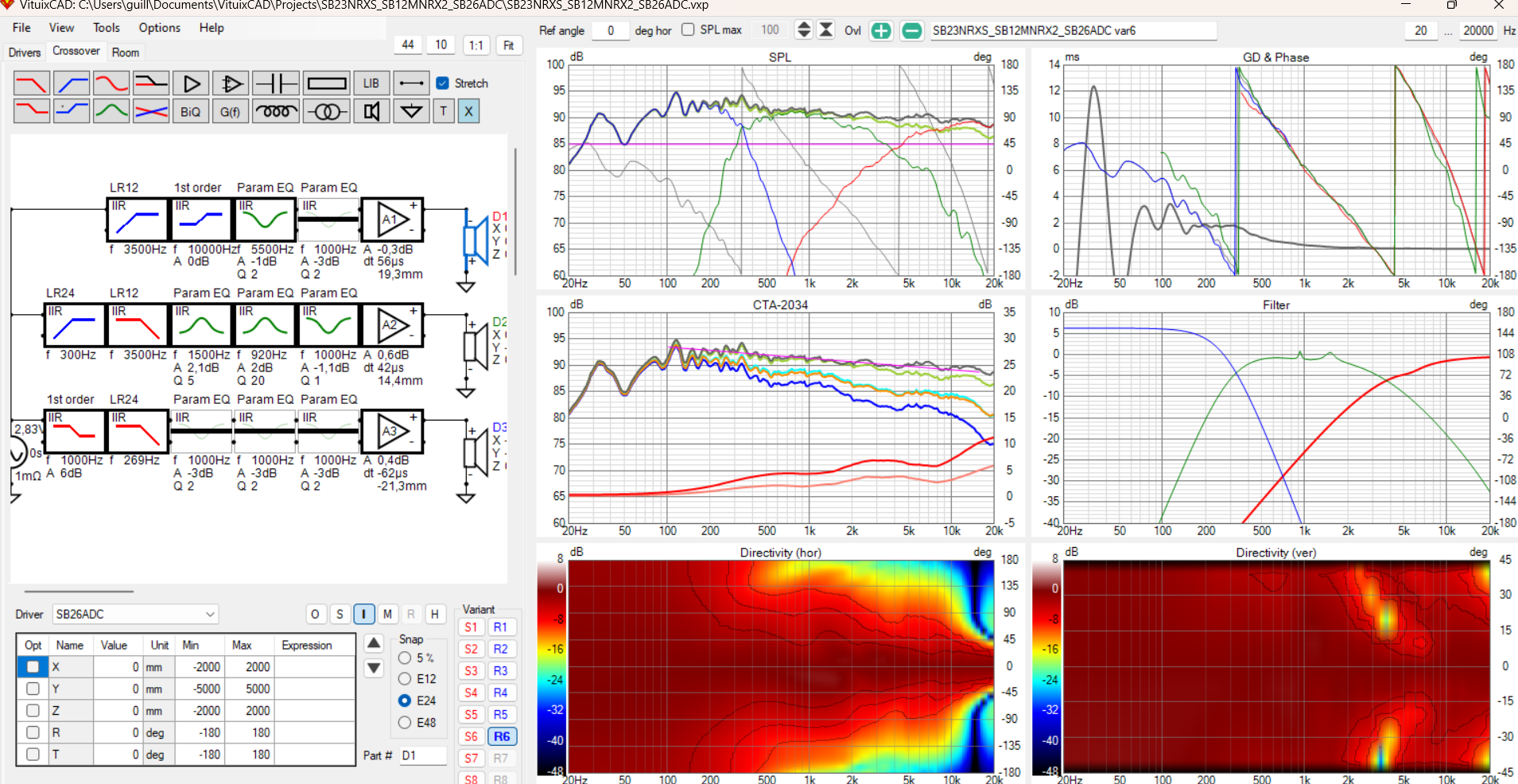Click the T toolbar button
The width and height of the screenshot is (1518, 784).
tap(444, 111)
